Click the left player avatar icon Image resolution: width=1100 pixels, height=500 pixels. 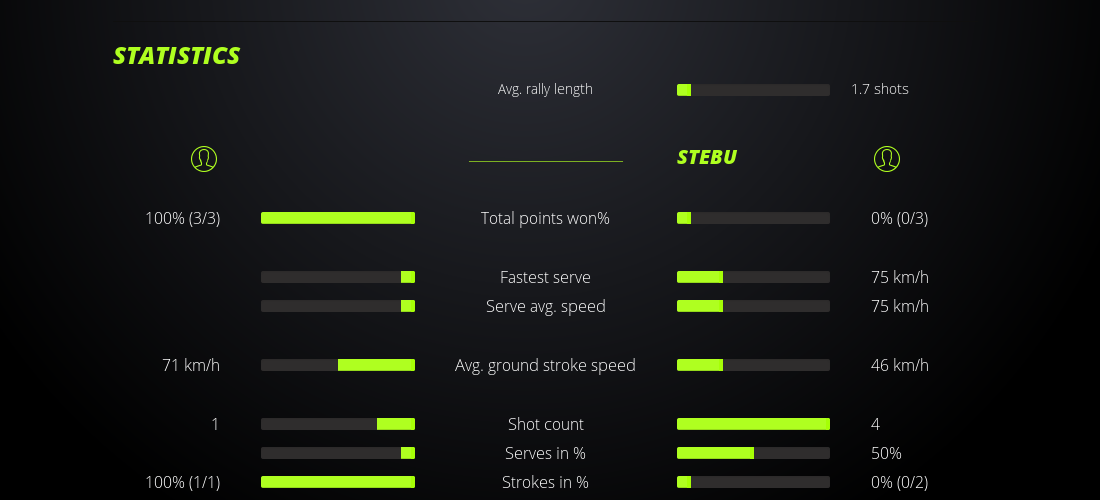click(x=204, y=158)
